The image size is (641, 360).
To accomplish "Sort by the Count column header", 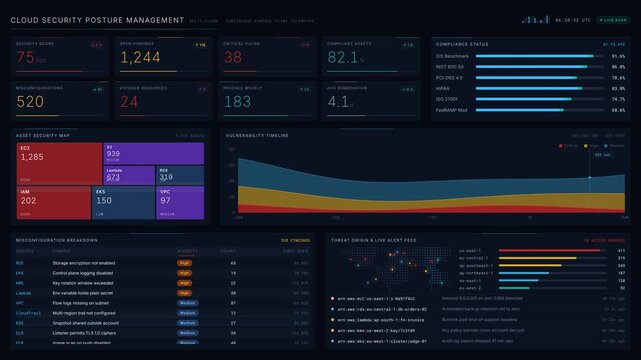I will pos(228,251).
